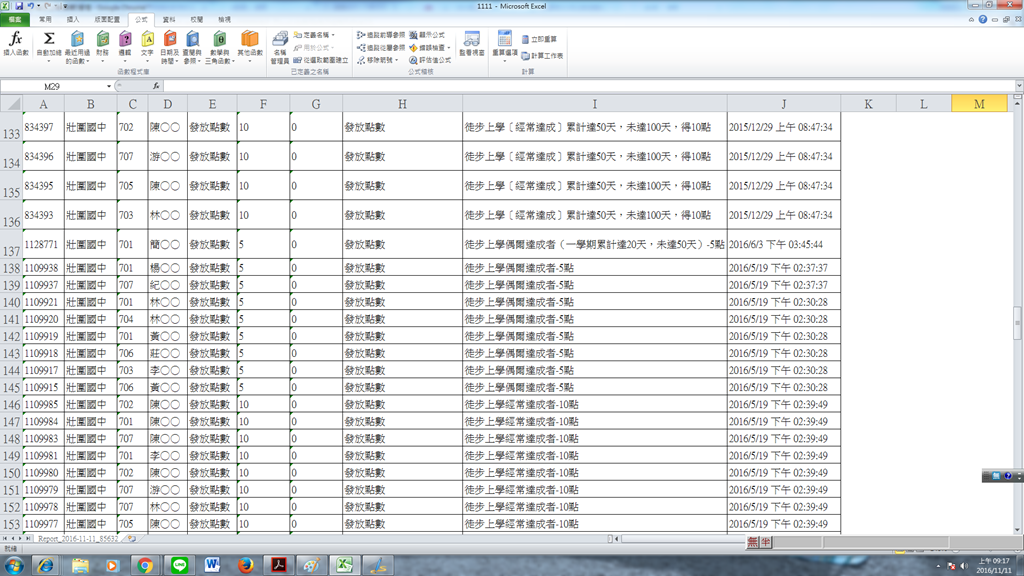Expand the Define Name dropdown
1024x576 pixels.
[x=333, y=35]
